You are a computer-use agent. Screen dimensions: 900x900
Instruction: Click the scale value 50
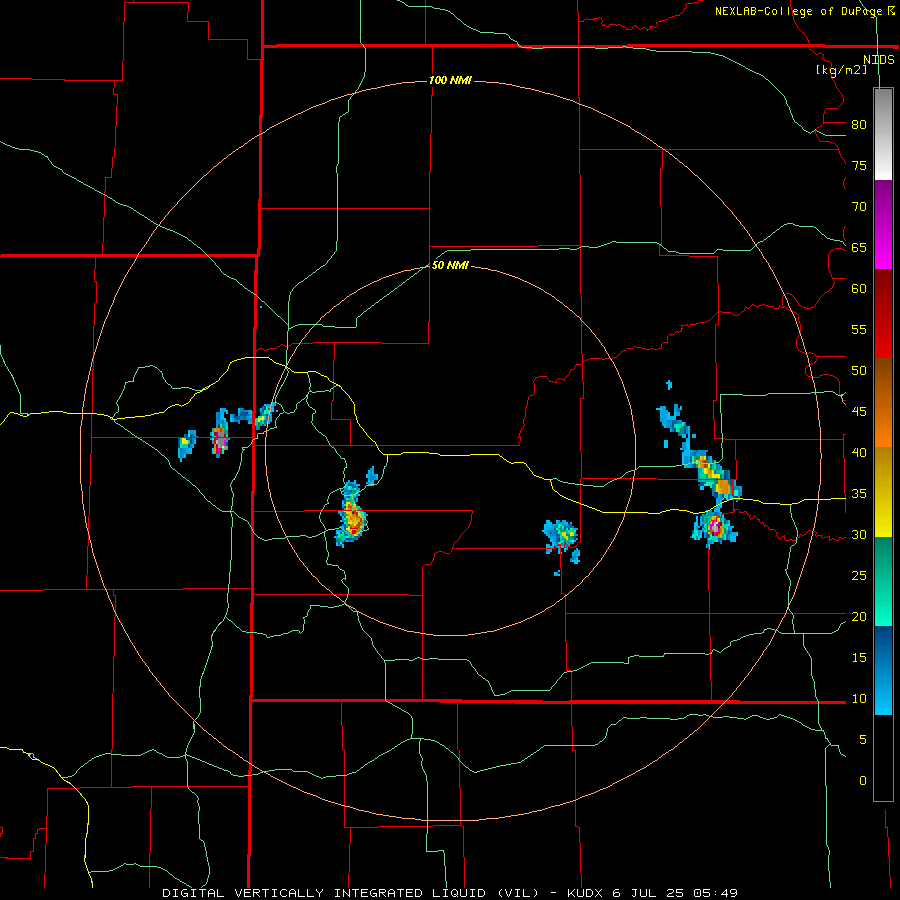tap(859, 371)
